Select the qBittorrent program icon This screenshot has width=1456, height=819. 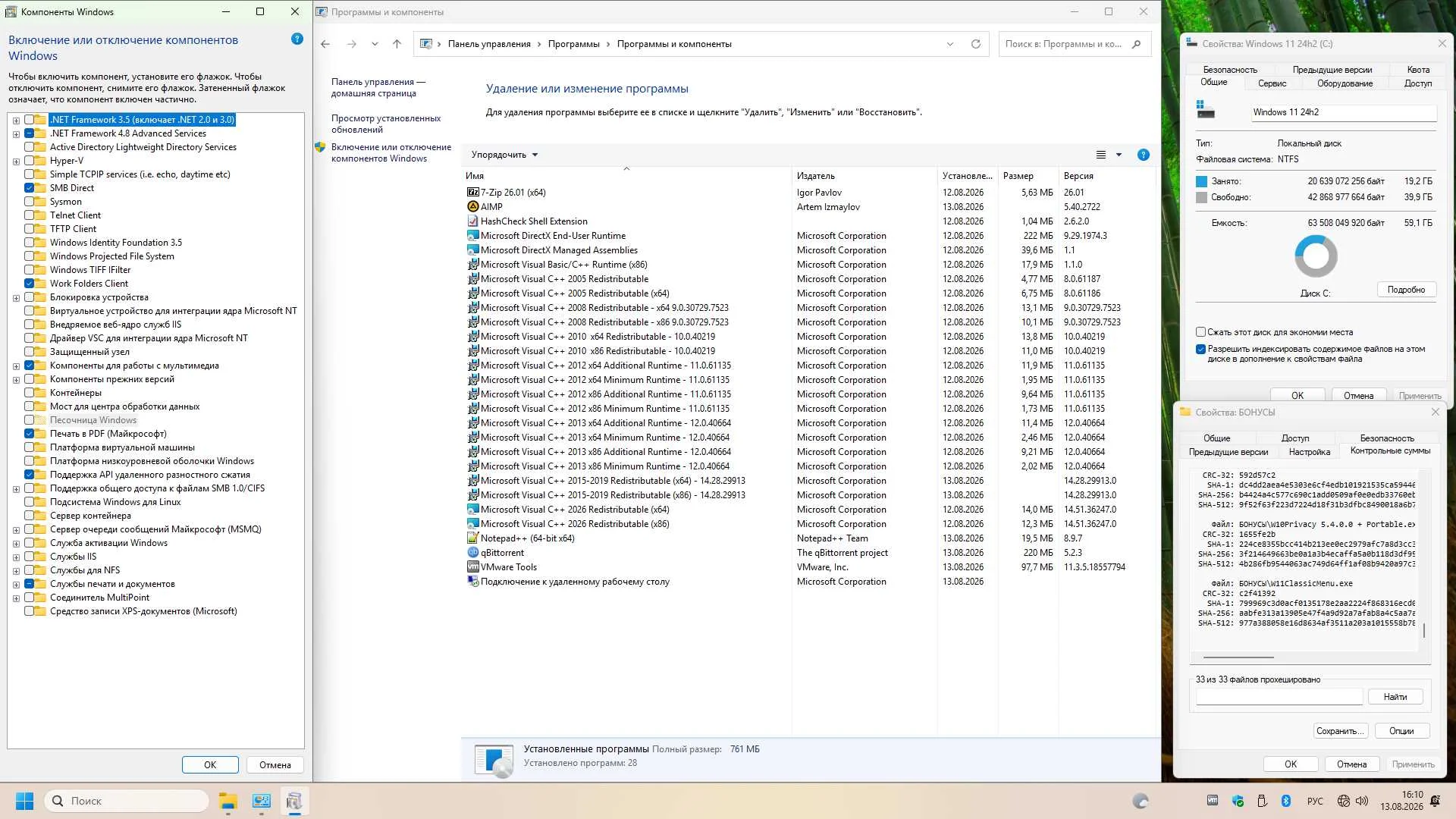point(473,553)
